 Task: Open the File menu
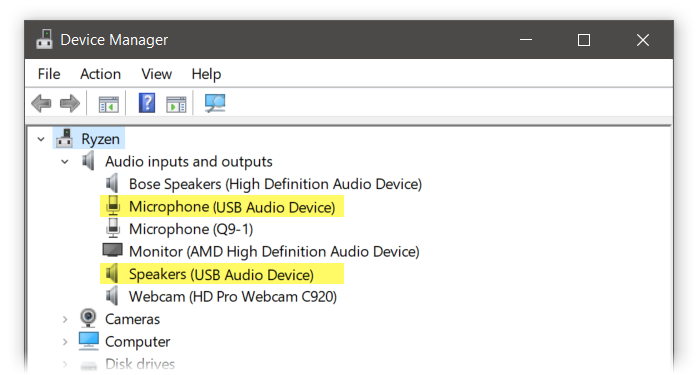click(x=49, y=74)
